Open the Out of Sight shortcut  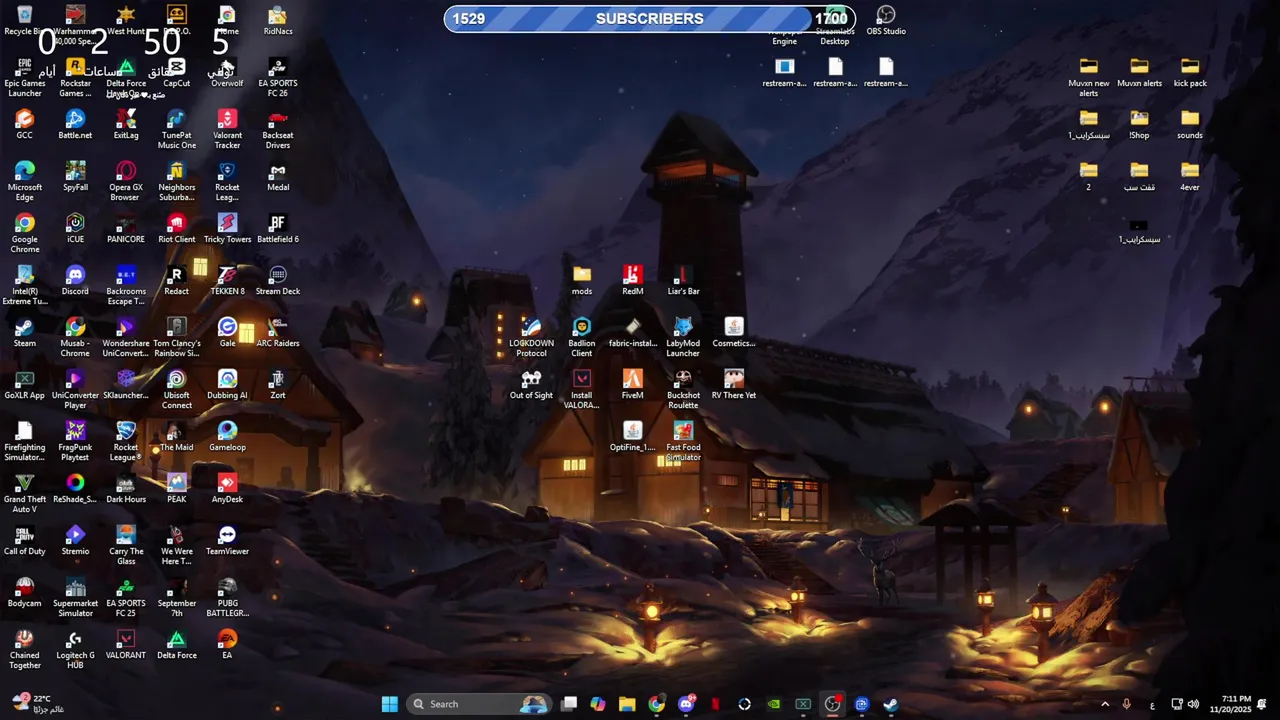click(x=531, y=385)
